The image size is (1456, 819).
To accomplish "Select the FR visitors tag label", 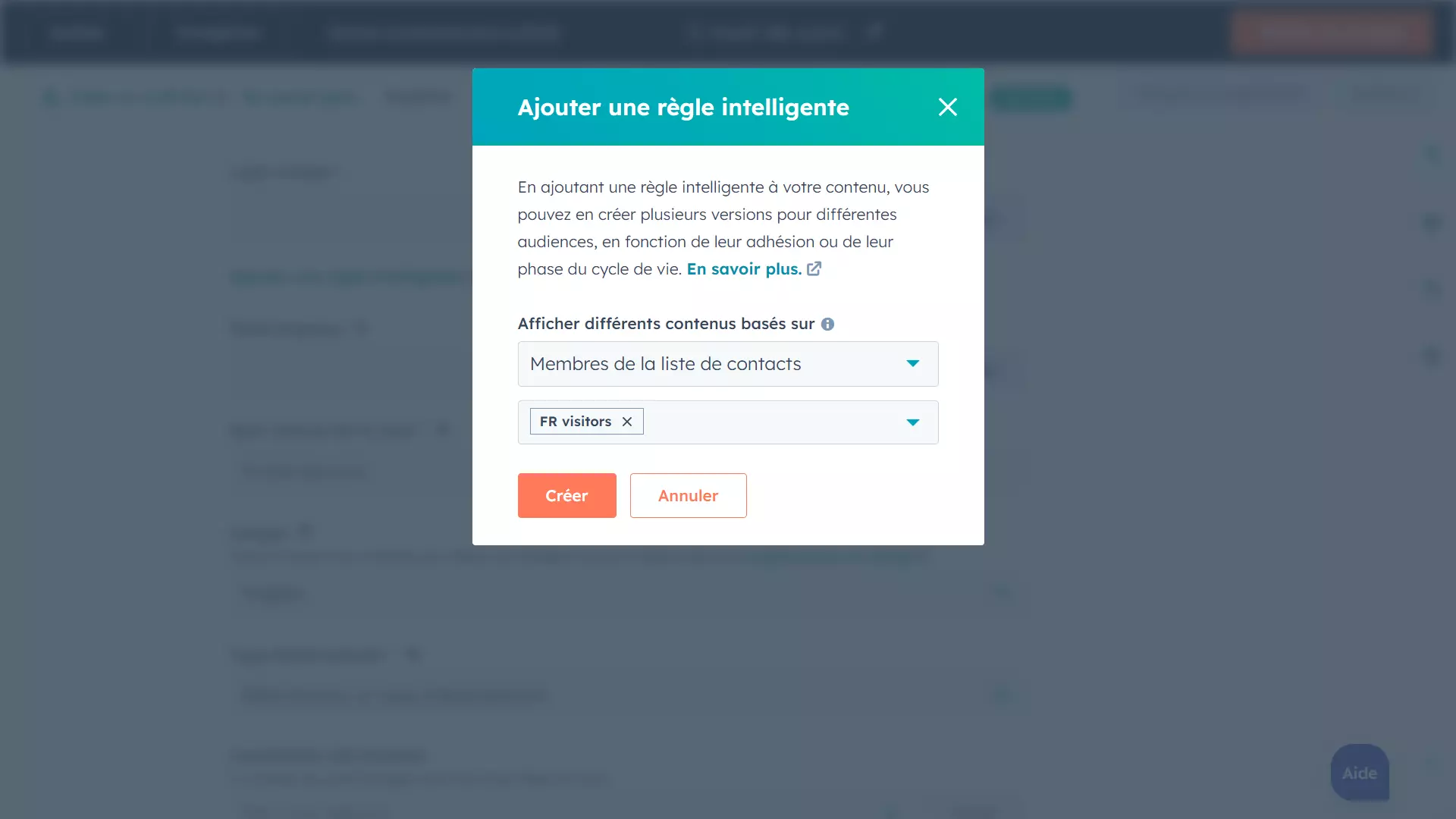I will click(x=575, y=422).
